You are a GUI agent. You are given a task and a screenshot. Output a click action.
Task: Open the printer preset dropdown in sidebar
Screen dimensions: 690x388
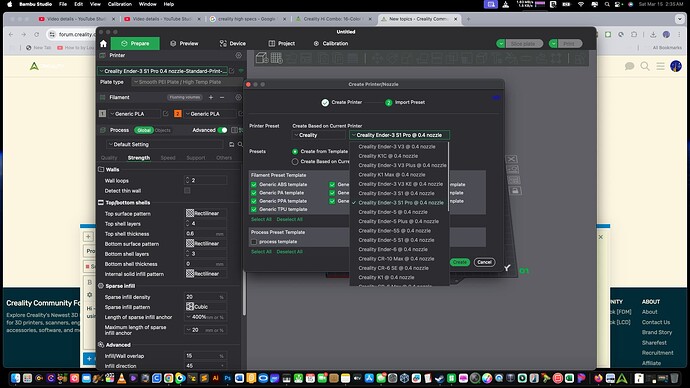point(162,71)
